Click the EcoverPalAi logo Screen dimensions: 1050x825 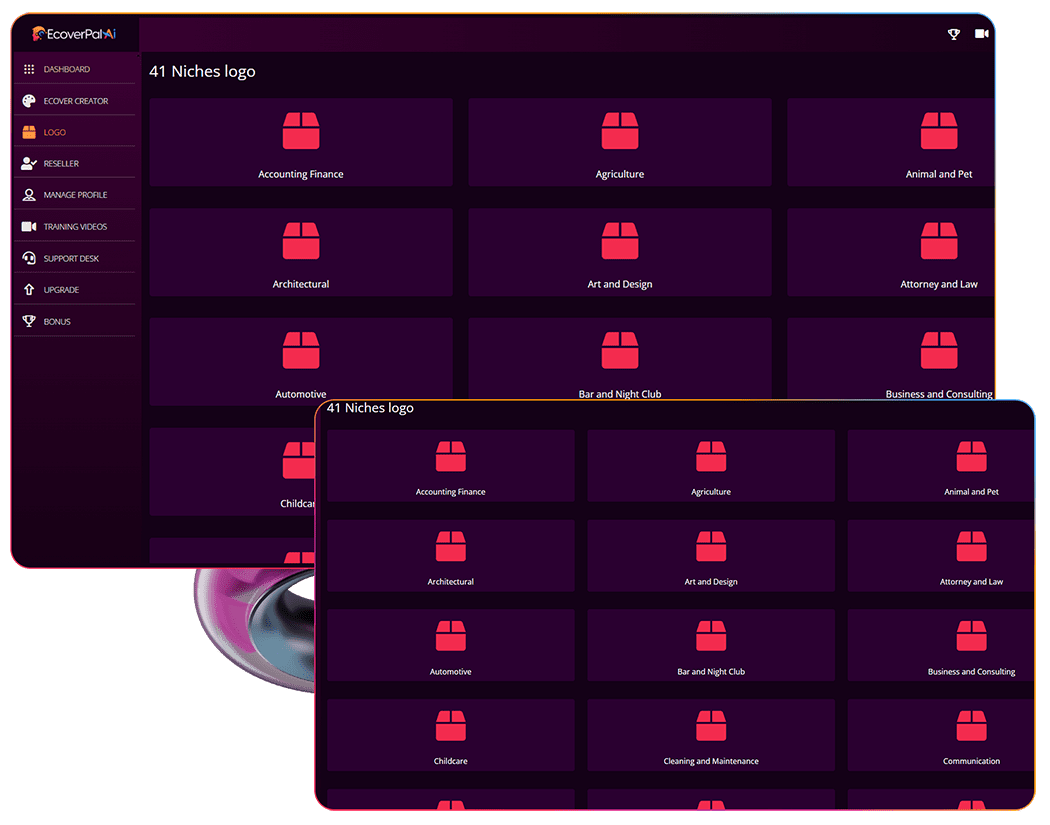click(74, 33)
